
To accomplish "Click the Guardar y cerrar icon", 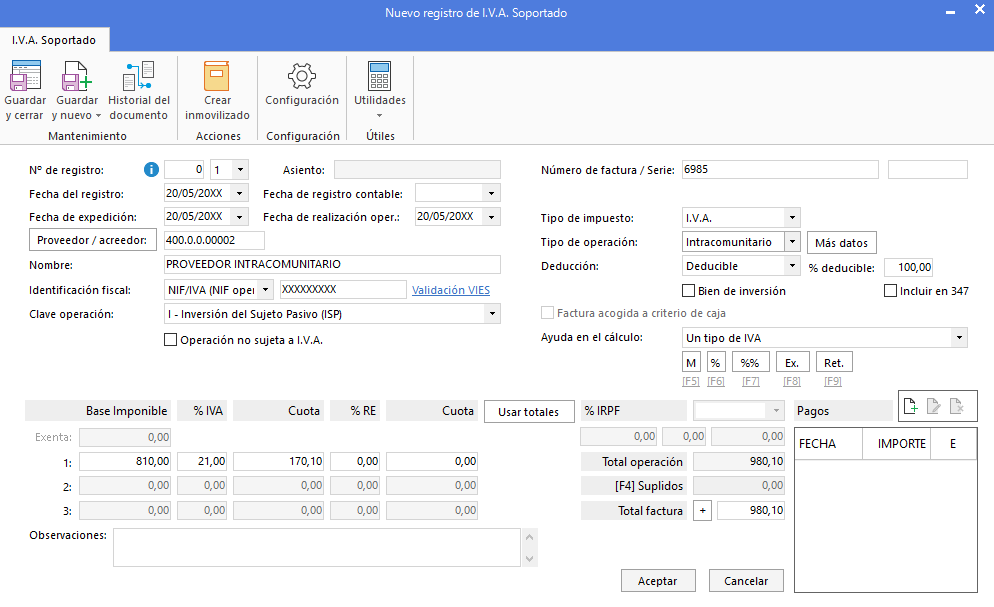I will pyautogui.click(x=25, y=76).
